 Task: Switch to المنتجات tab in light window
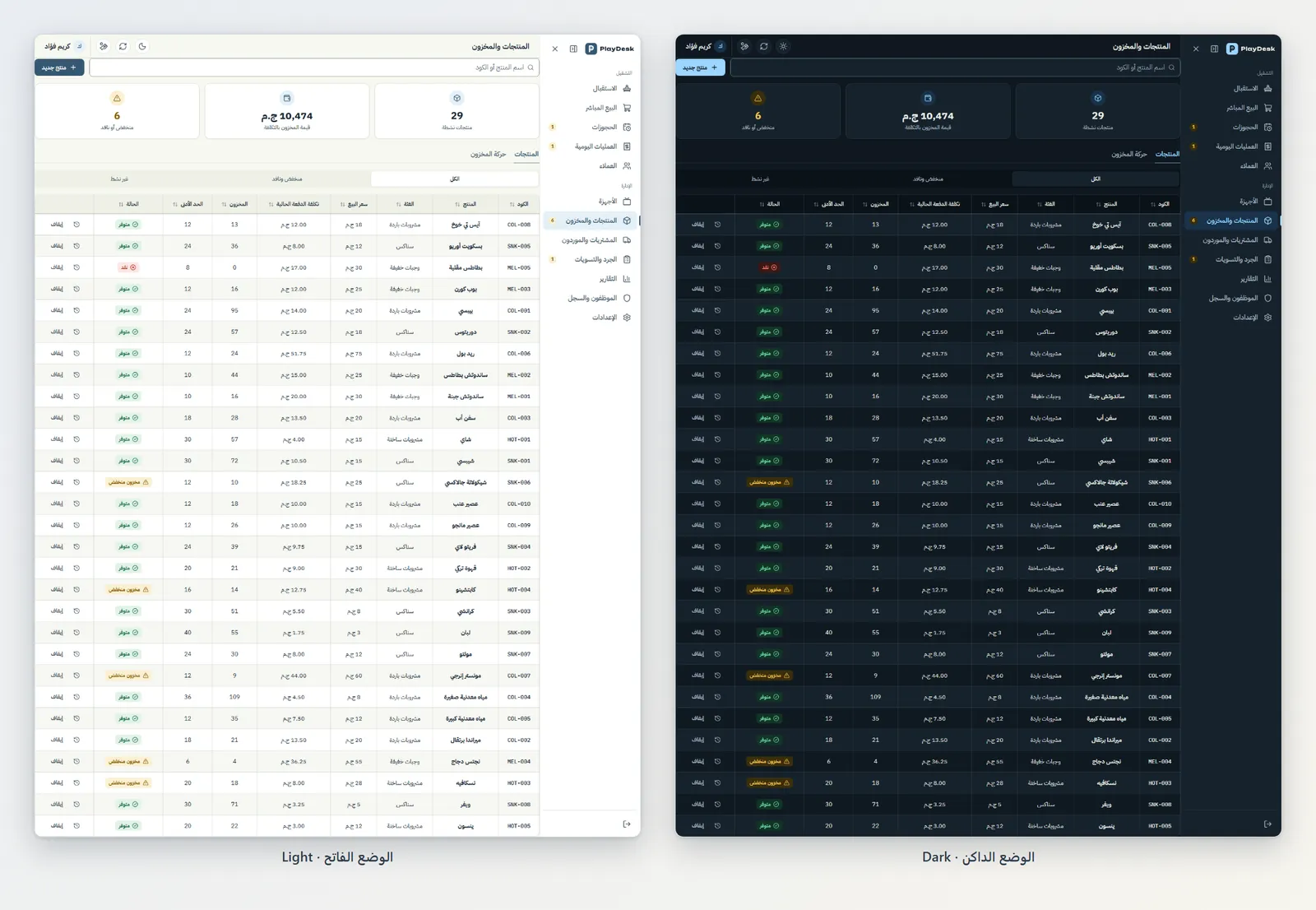[x=526, y=155]
